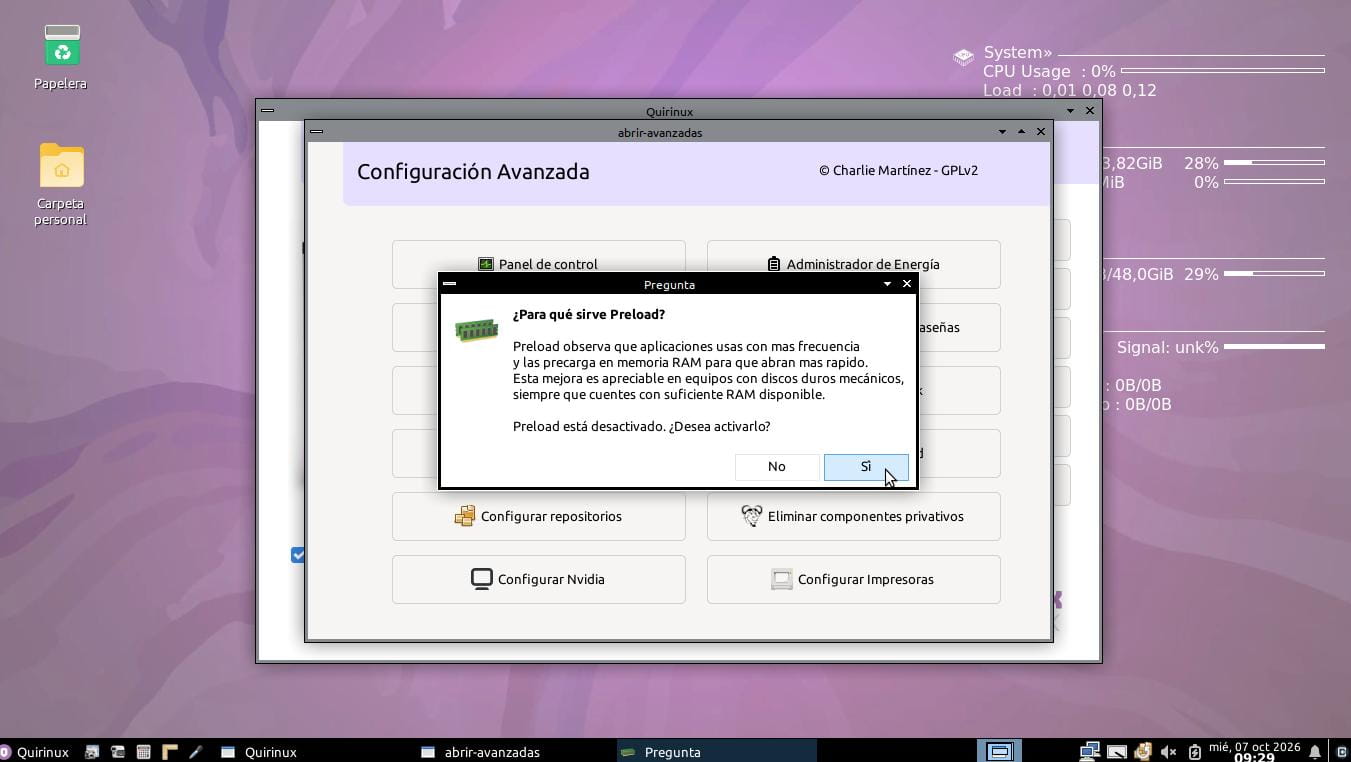Click the show desktop taskbar button

tap(999, 752)
